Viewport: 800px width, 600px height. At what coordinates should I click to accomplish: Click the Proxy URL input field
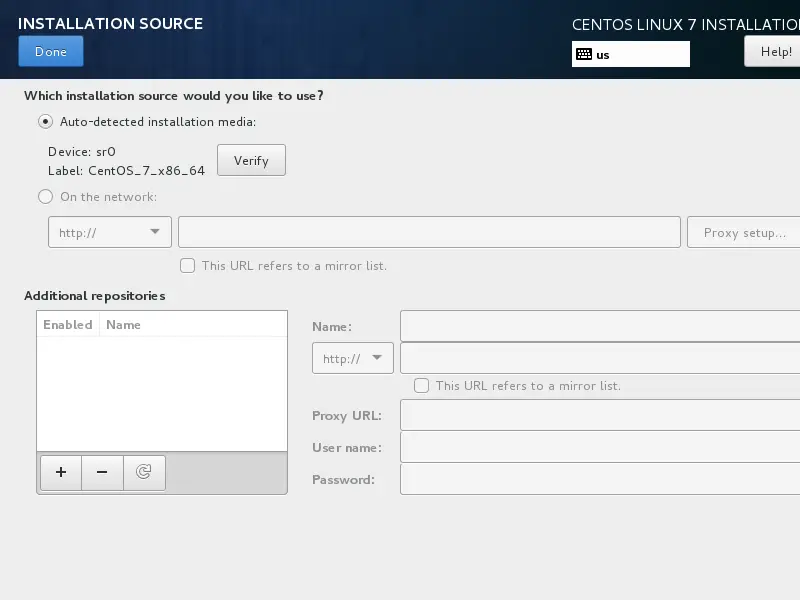click(600, 415)
